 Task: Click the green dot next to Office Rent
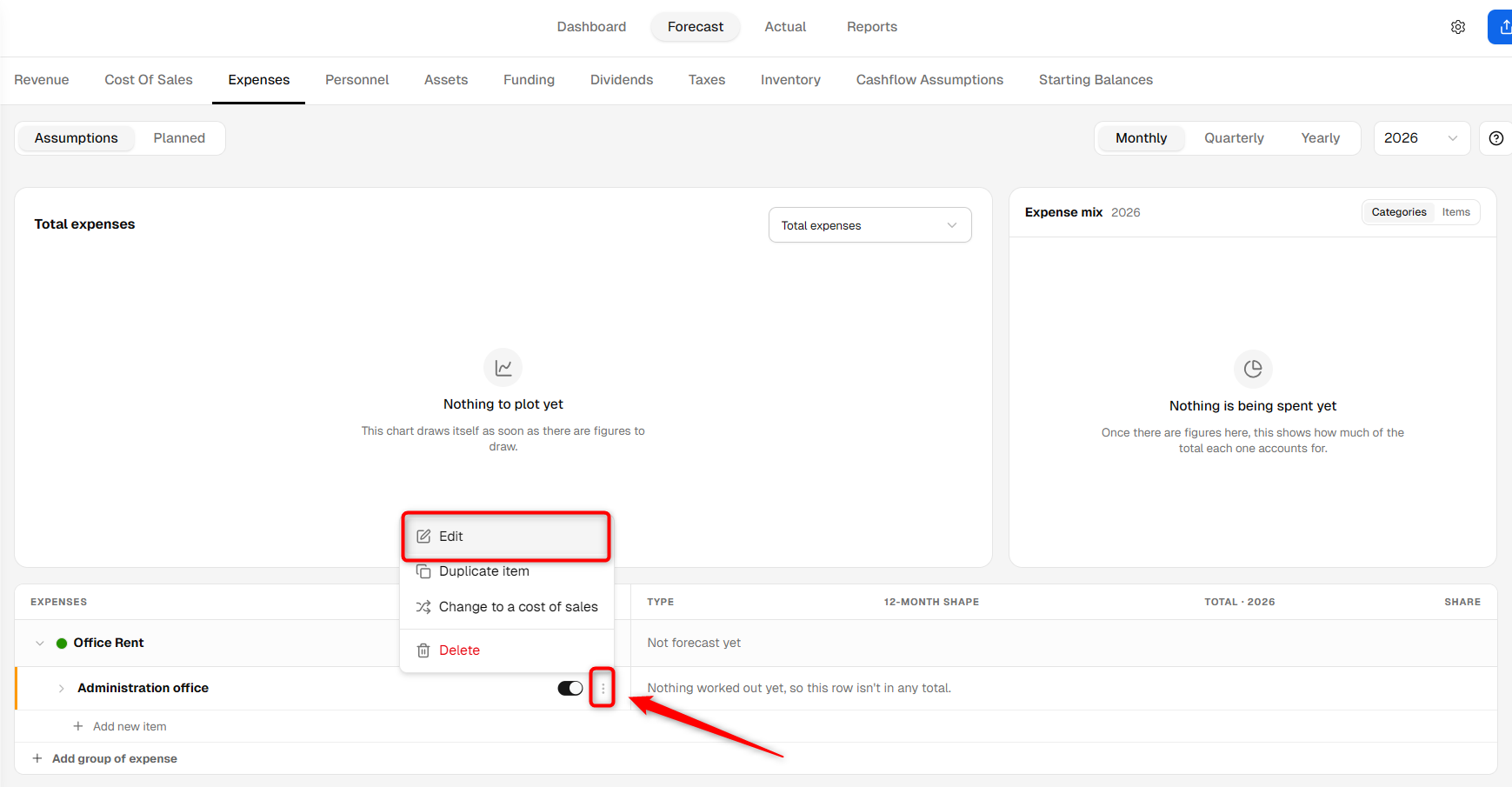click(62, 644)
